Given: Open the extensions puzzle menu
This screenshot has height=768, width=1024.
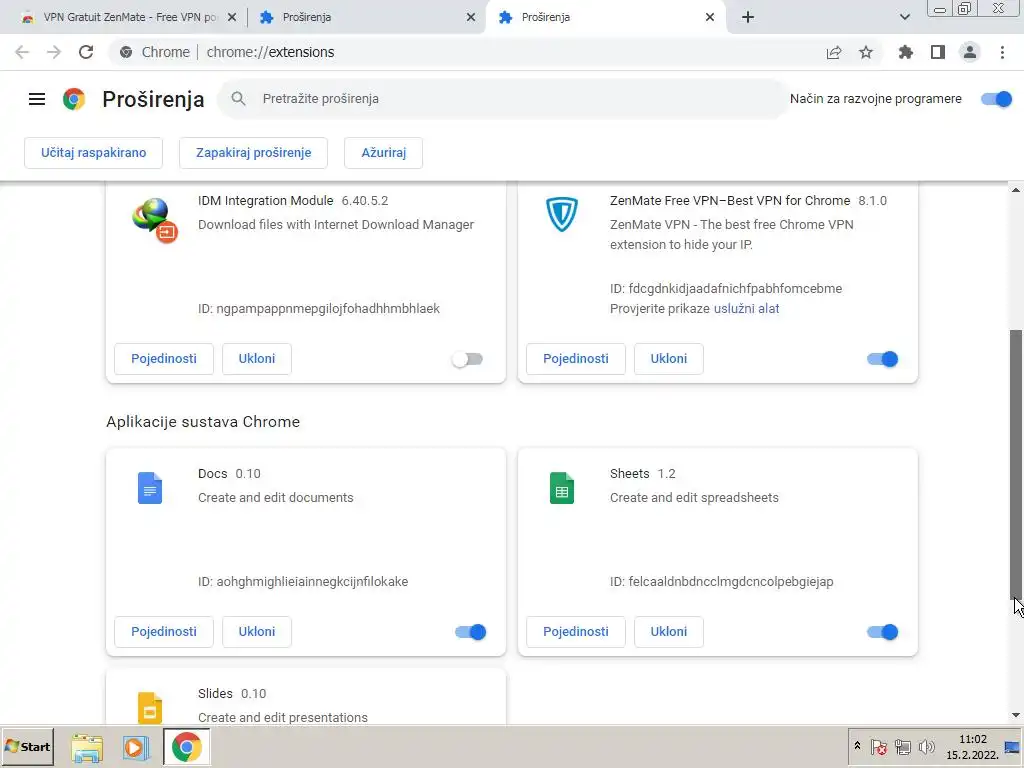Looking at the screenshot, I should click(x=906, y=52).
